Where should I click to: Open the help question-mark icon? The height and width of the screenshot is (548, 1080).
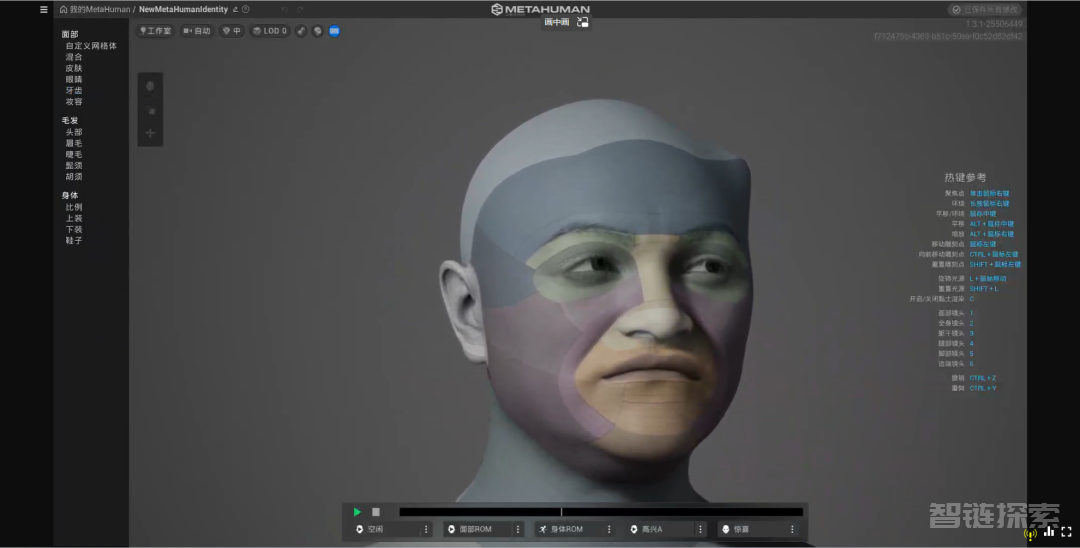coord(246,10)
